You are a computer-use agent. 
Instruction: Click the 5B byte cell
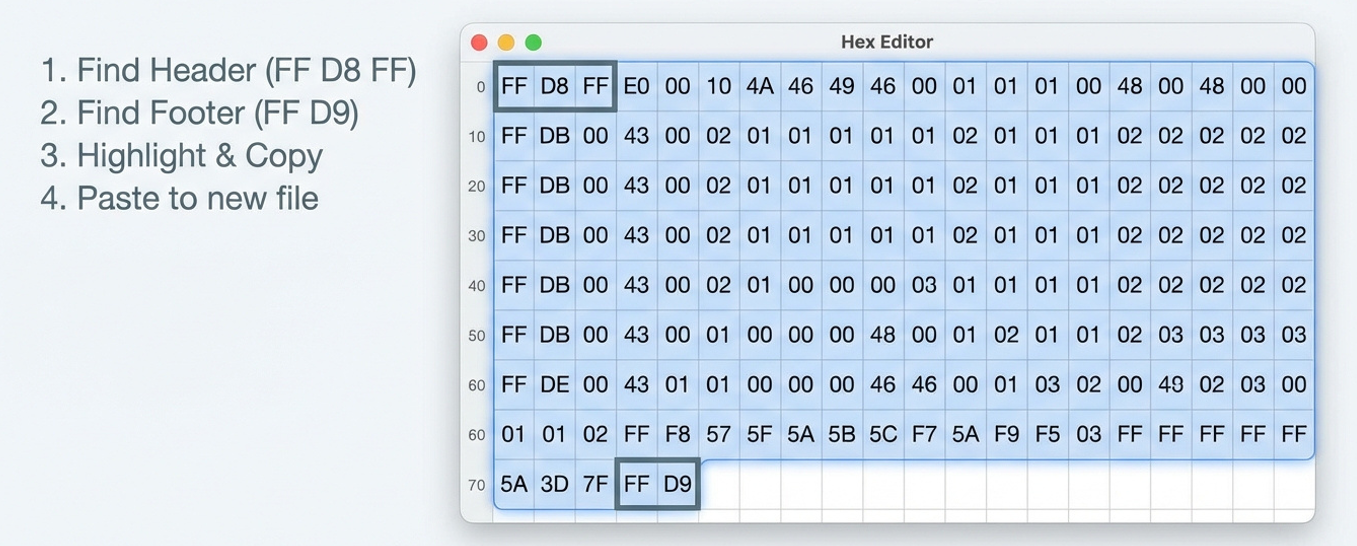pos(842,435)
